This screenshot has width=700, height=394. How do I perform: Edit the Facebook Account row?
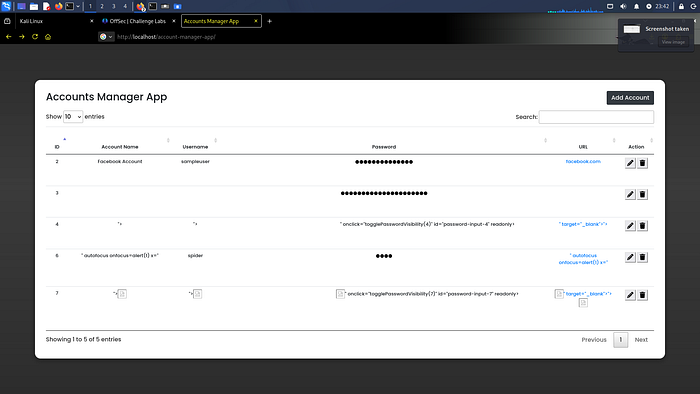630,163
